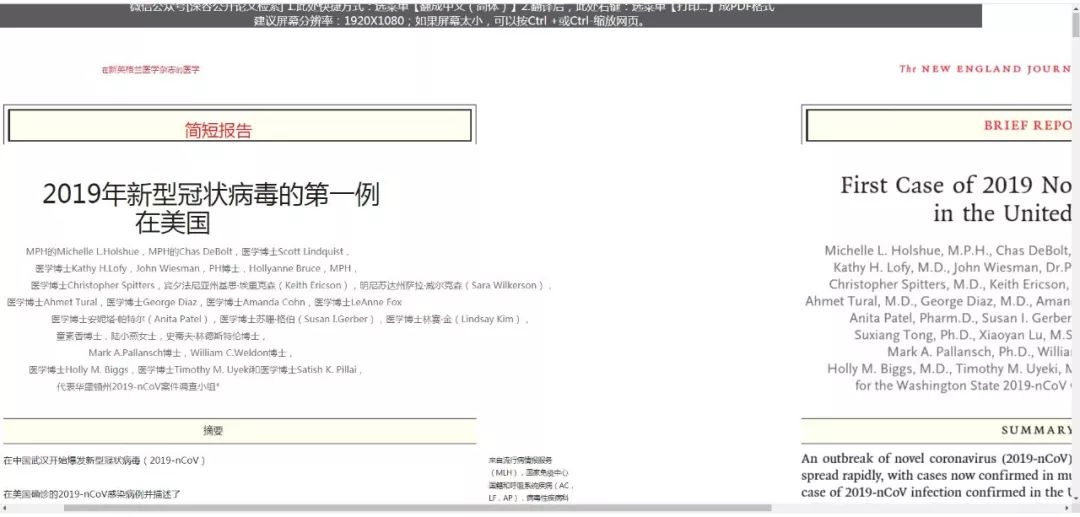Click author line starting '医学博士Holly M. Biggs'

tap(196, 370)
